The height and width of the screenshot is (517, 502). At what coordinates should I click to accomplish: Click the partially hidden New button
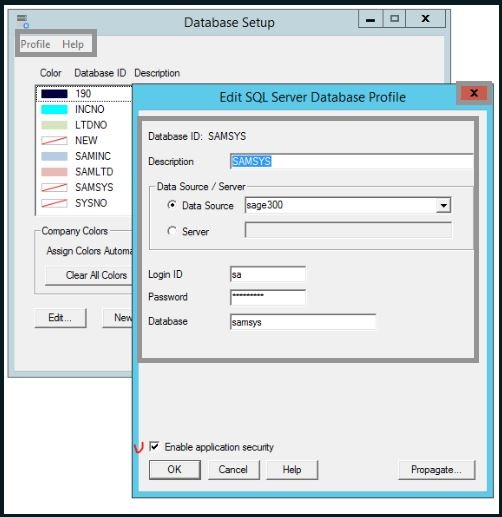point(118,318)
